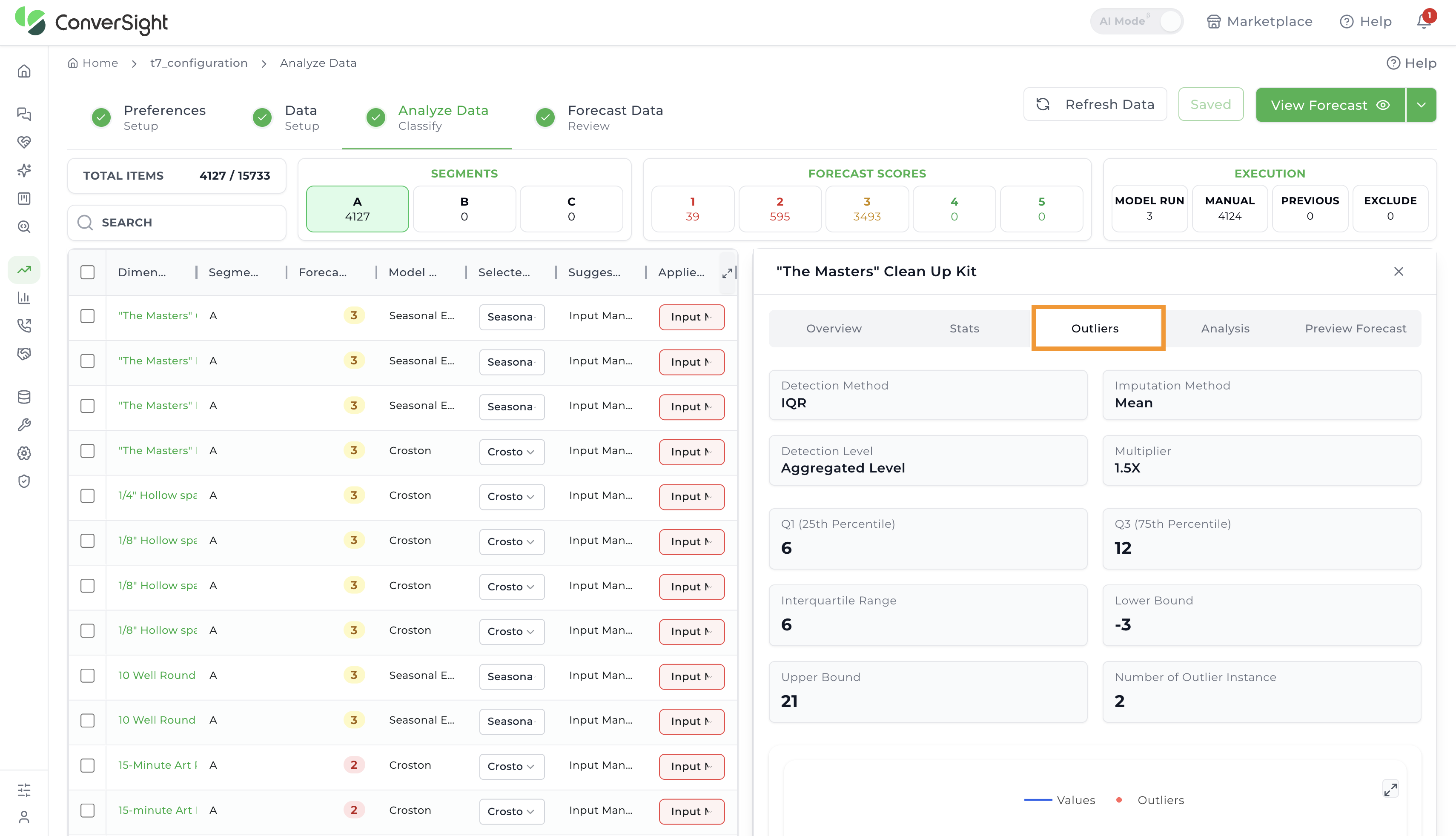This screenshot has width=1456, height=836.
Task: Open the Marketplace link
Action: (x=1259, y=22)
